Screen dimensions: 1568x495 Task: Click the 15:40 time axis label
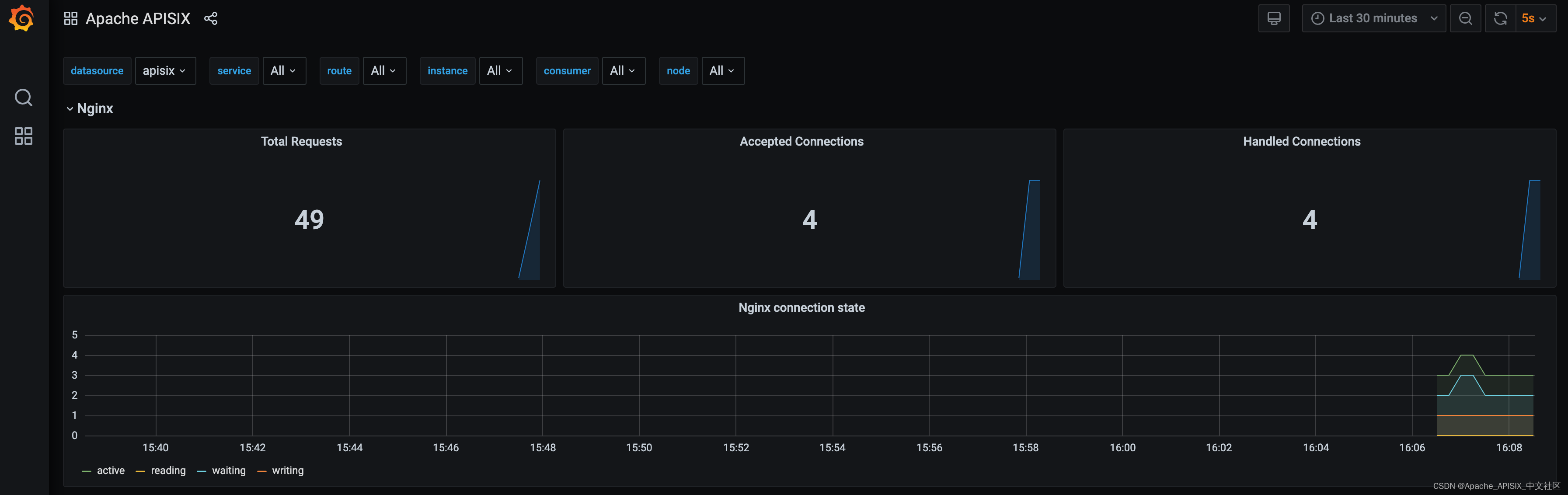click(x=156, y=447)
